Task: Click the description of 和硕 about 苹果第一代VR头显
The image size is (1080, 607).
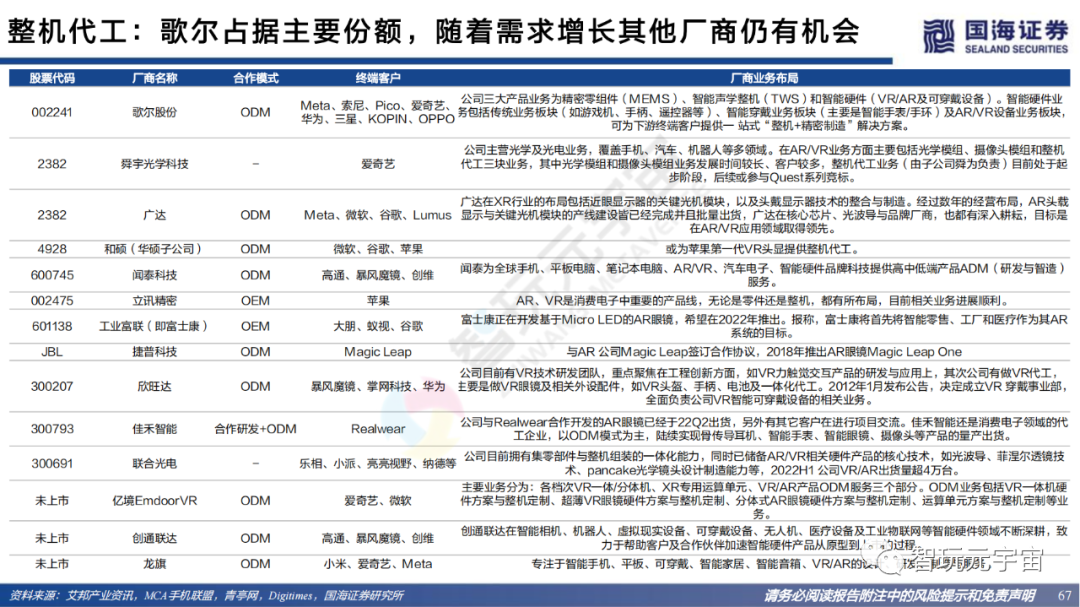Action: click(x=764, y=249)
